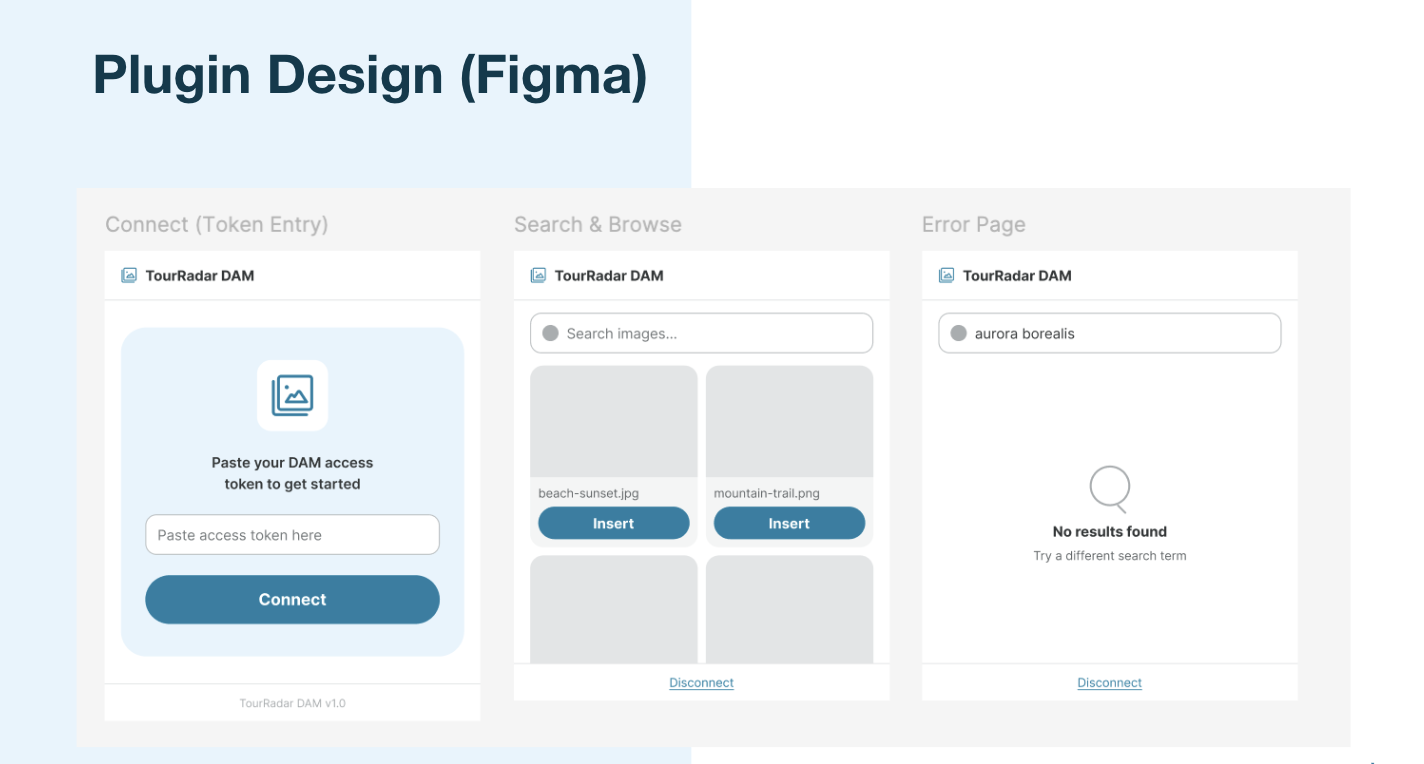Insert the mountain-trail.png image
Screen dimensions: 1424x764
[x=789, y=523]
